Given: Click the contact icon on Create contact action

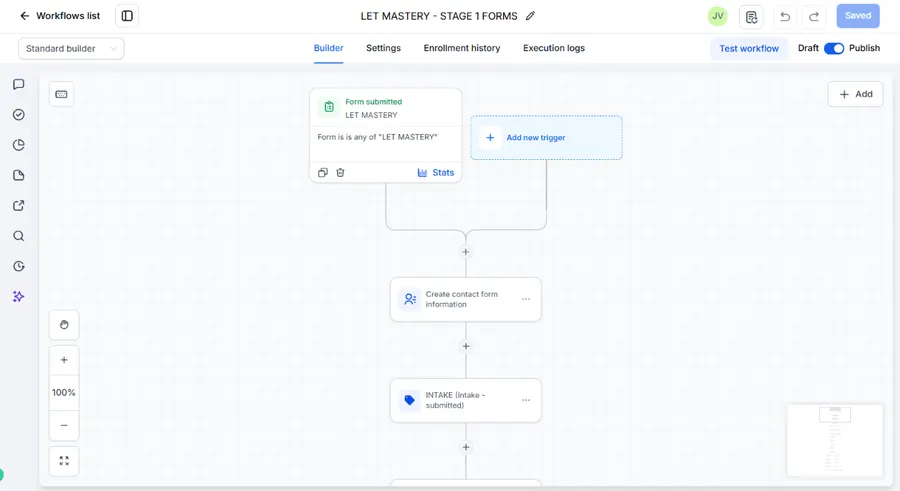Looking at the screenshot, I should click(x=410, y=299).
